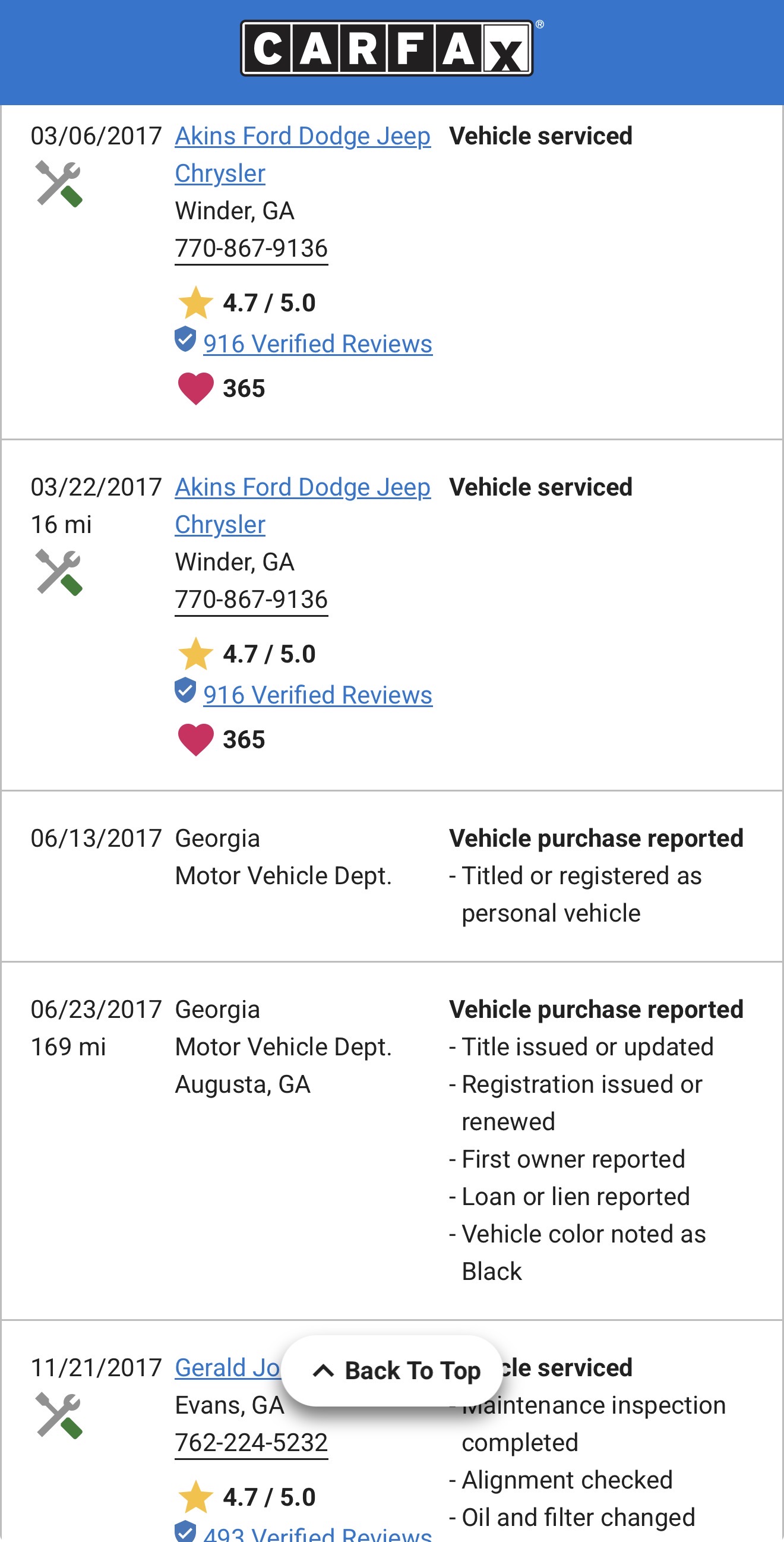Click the service wrench icon for 11/21/2017
The width and height of the screenshot is (784, 1542).
pos(59,1415)
